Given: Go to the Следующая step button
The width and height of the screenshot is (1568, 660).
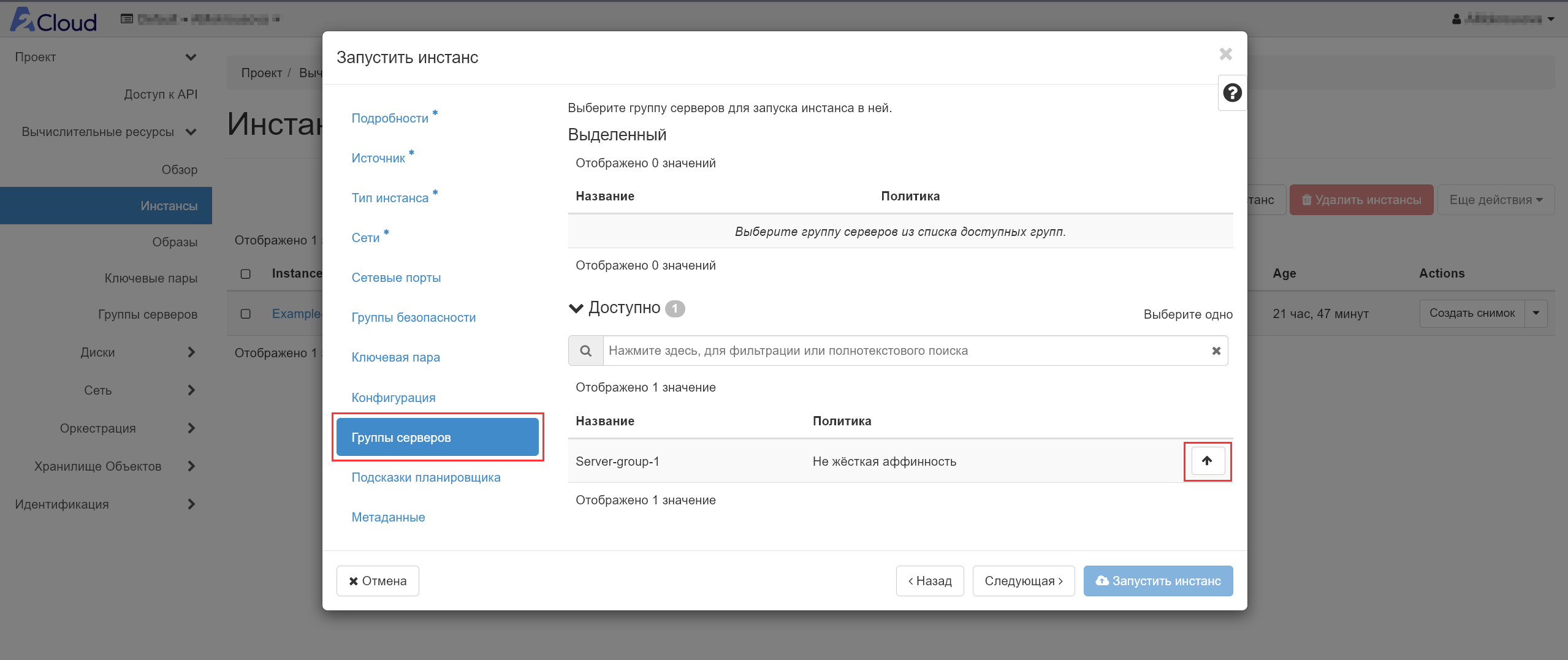Looking at the screenshot, I should [1022, 580].
